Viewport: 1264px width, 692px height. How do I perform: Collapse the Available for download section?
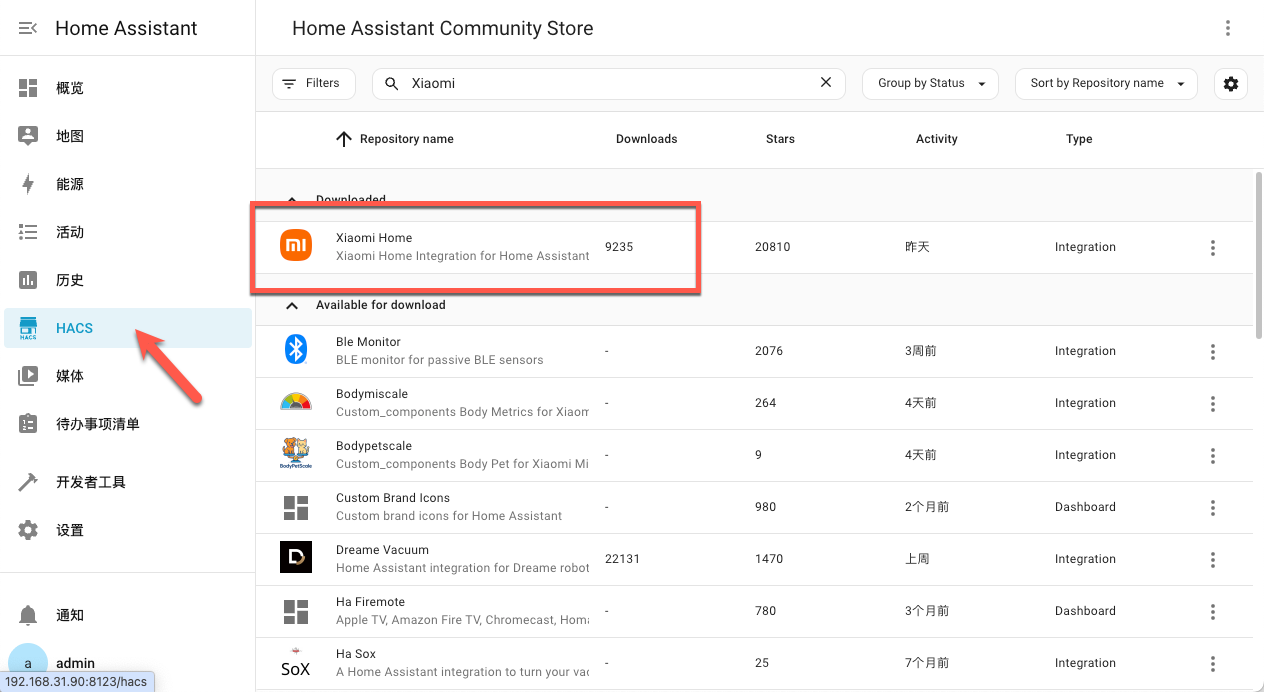(291, 305)
